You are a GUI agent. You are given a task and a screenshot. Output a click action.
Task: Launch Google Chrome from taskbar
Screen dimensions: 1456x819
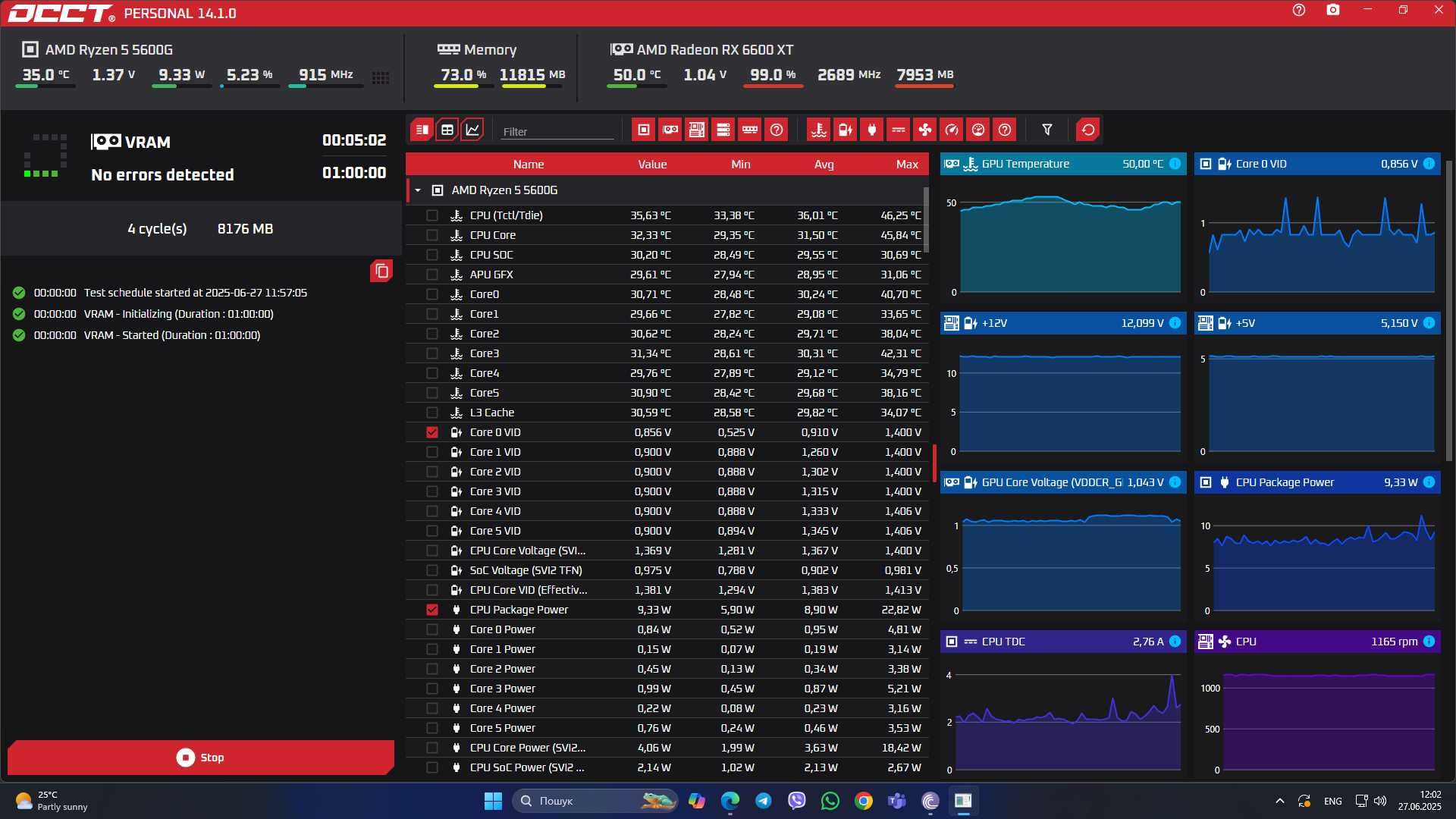863,801
